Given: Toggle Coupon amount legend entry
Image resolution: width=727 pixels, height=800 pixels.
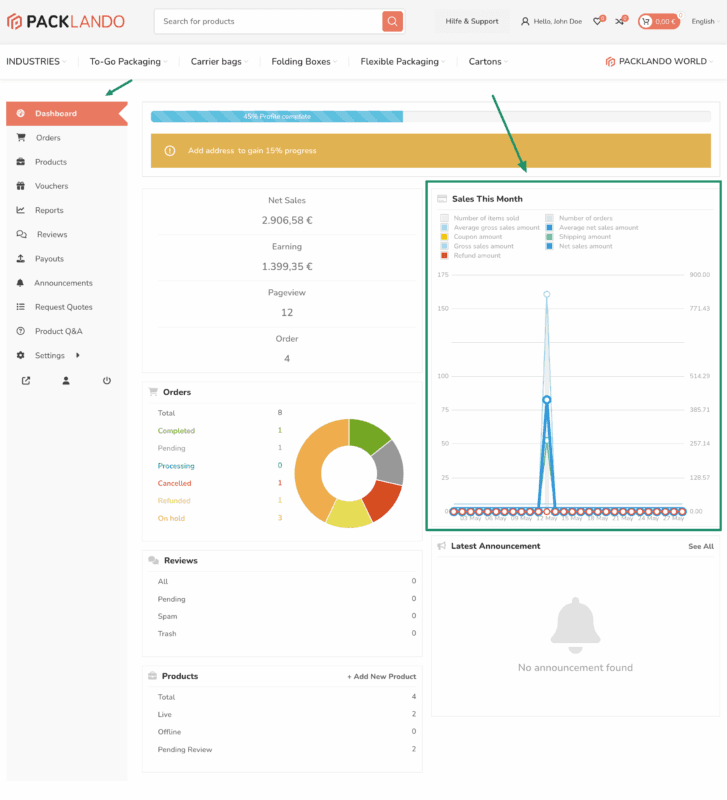Looking at the screenshot, I should point(471,237).
